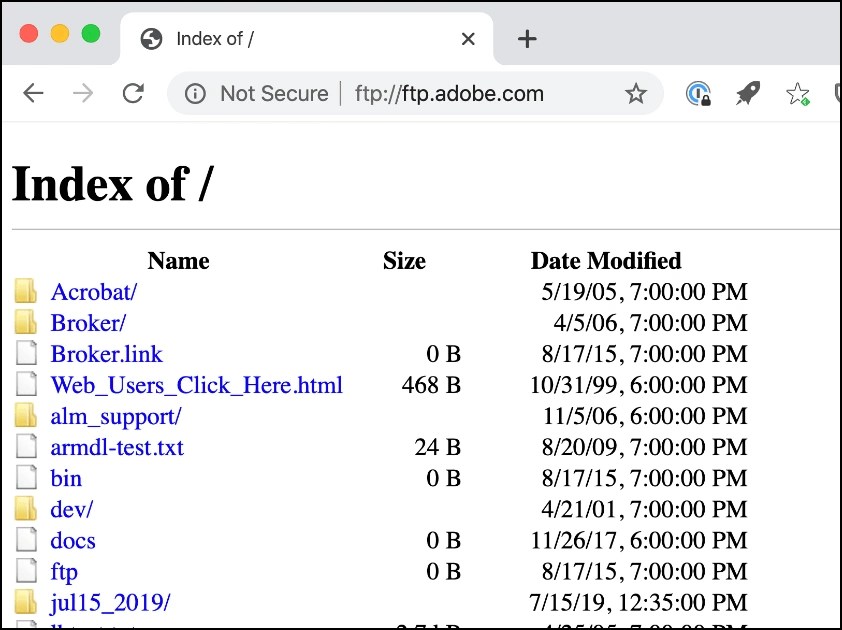Click the star extension with green badge
The height and width of the screenshot is (630, 842).
click(x=797, y=92)
